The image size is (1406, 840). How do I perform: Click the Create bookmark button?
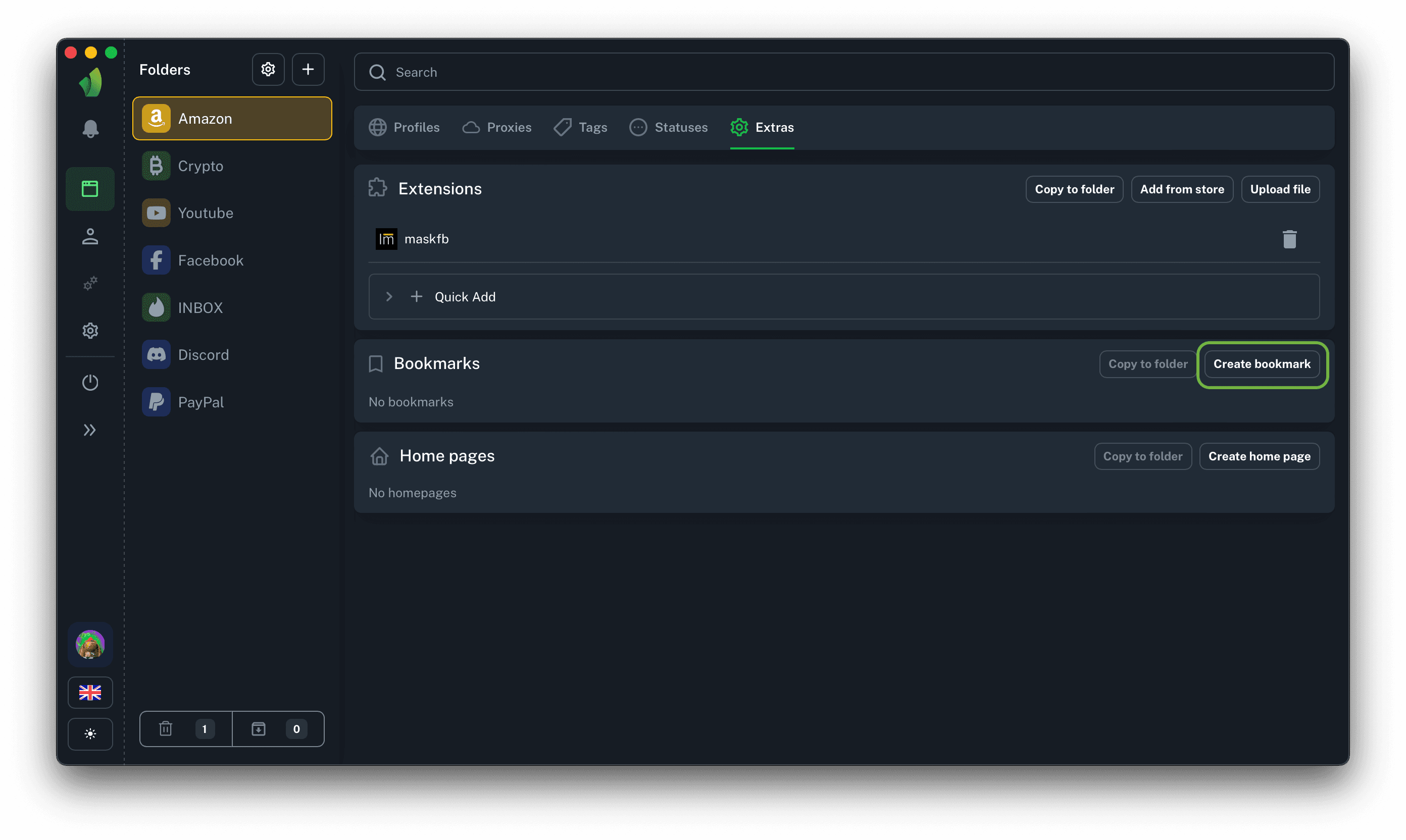(1262, 364)
